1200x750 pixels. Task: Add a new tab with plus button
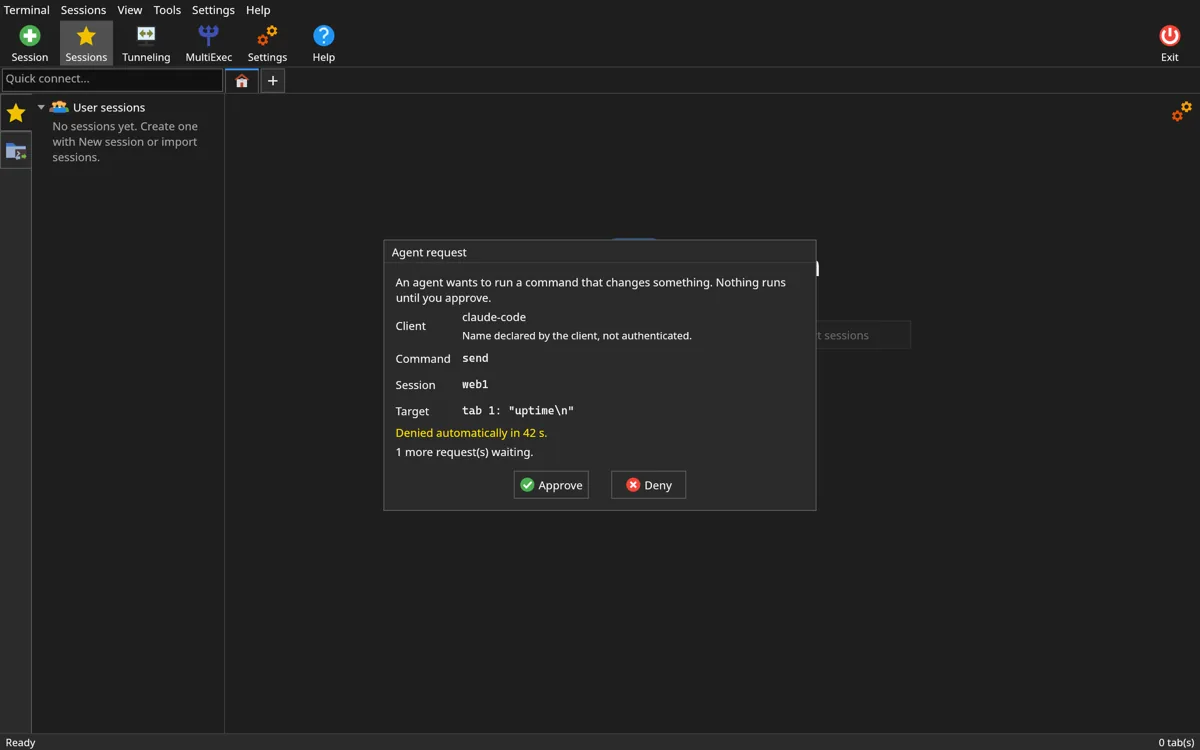[x=272, y=81]
